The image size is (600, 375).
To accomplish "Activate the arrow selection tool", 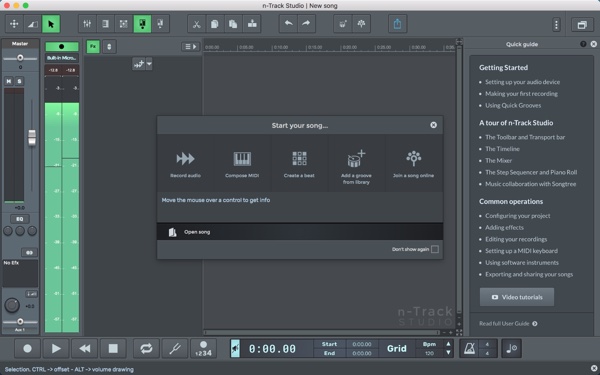I will [51, 24].
